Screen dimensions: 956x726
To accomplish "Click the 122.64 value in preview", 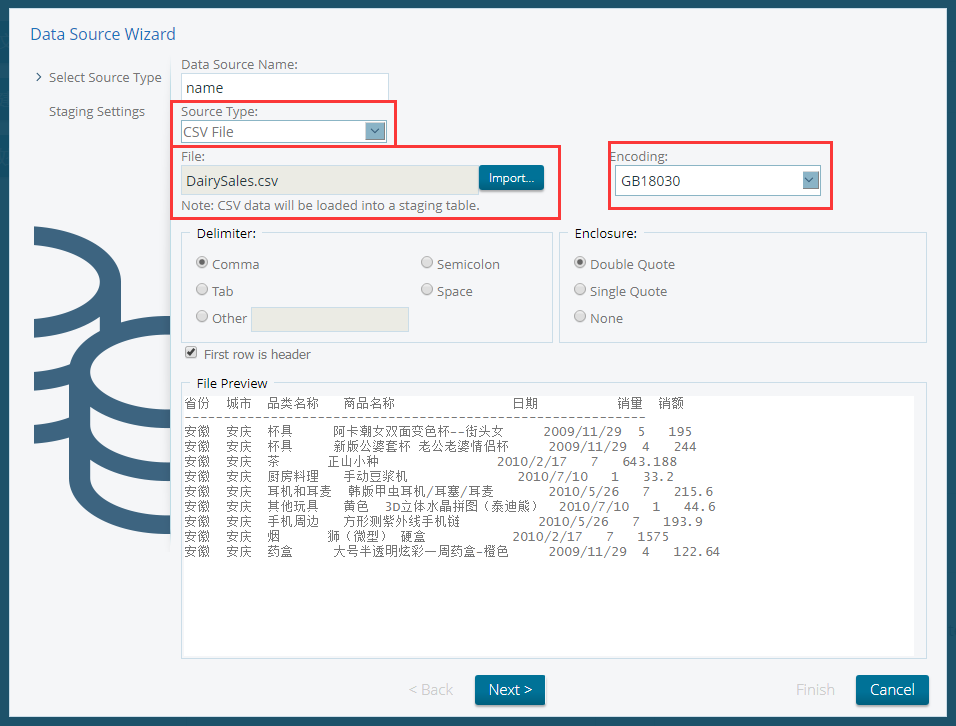I will pos(696,552).
